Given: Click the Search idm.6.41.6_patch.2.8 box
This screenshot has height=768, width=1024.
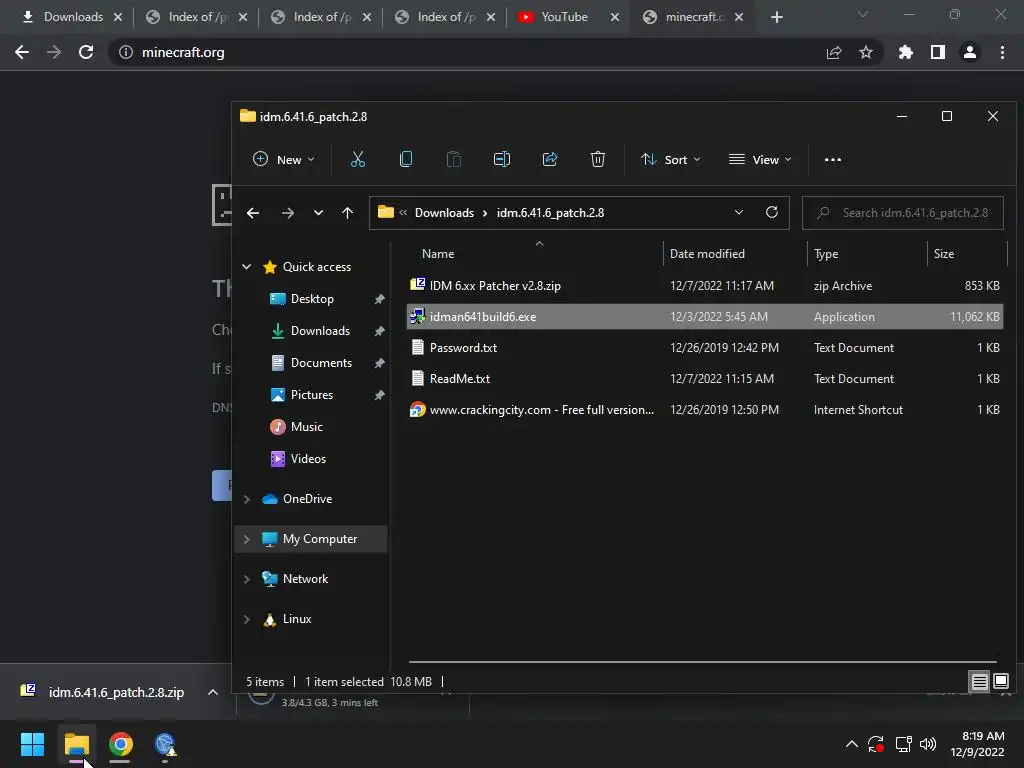Looking at the screenshot, I should [903, 213].
